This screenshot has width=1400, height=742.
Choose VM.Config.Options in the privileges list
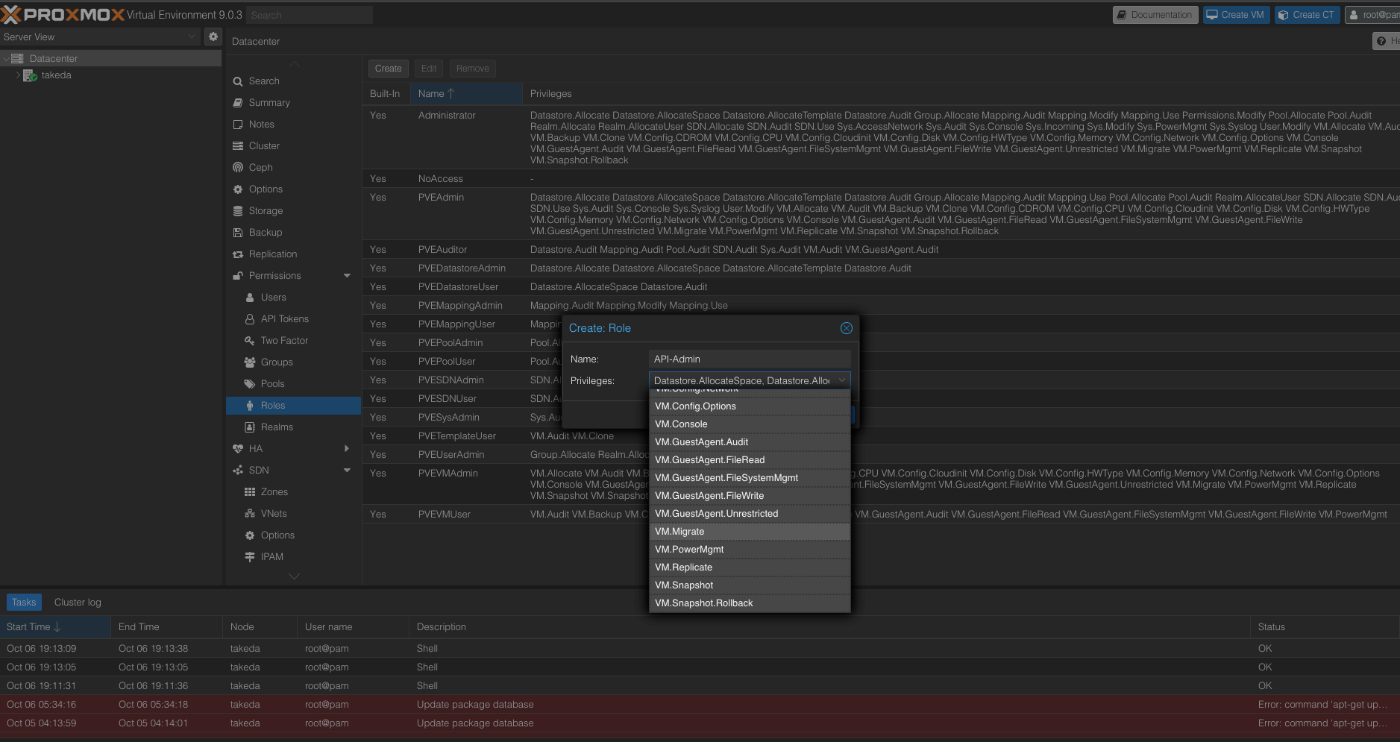coord(750,406)
